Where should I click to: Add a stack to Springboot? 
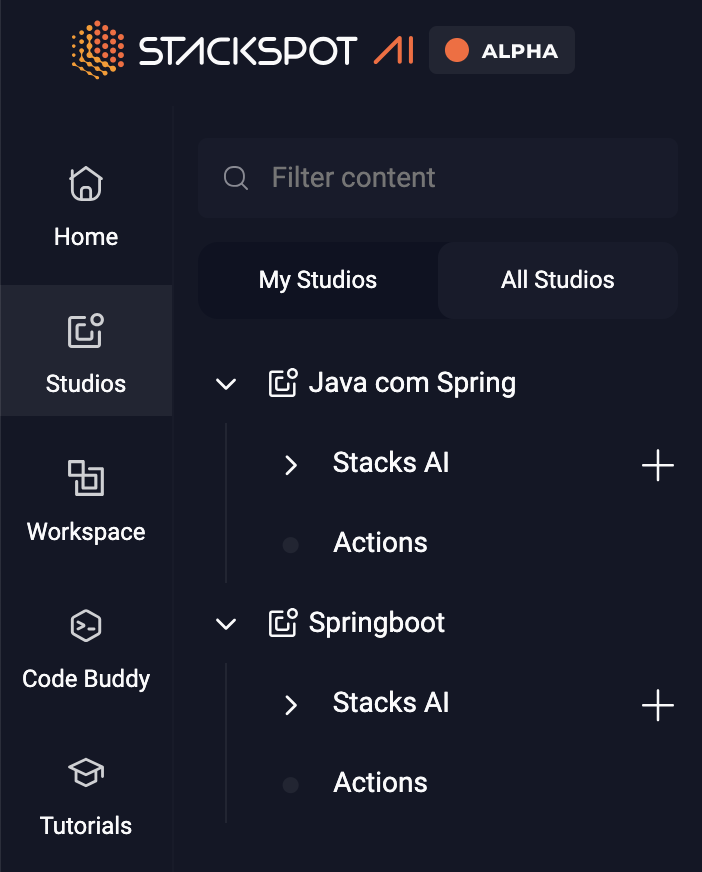[657, 705]
